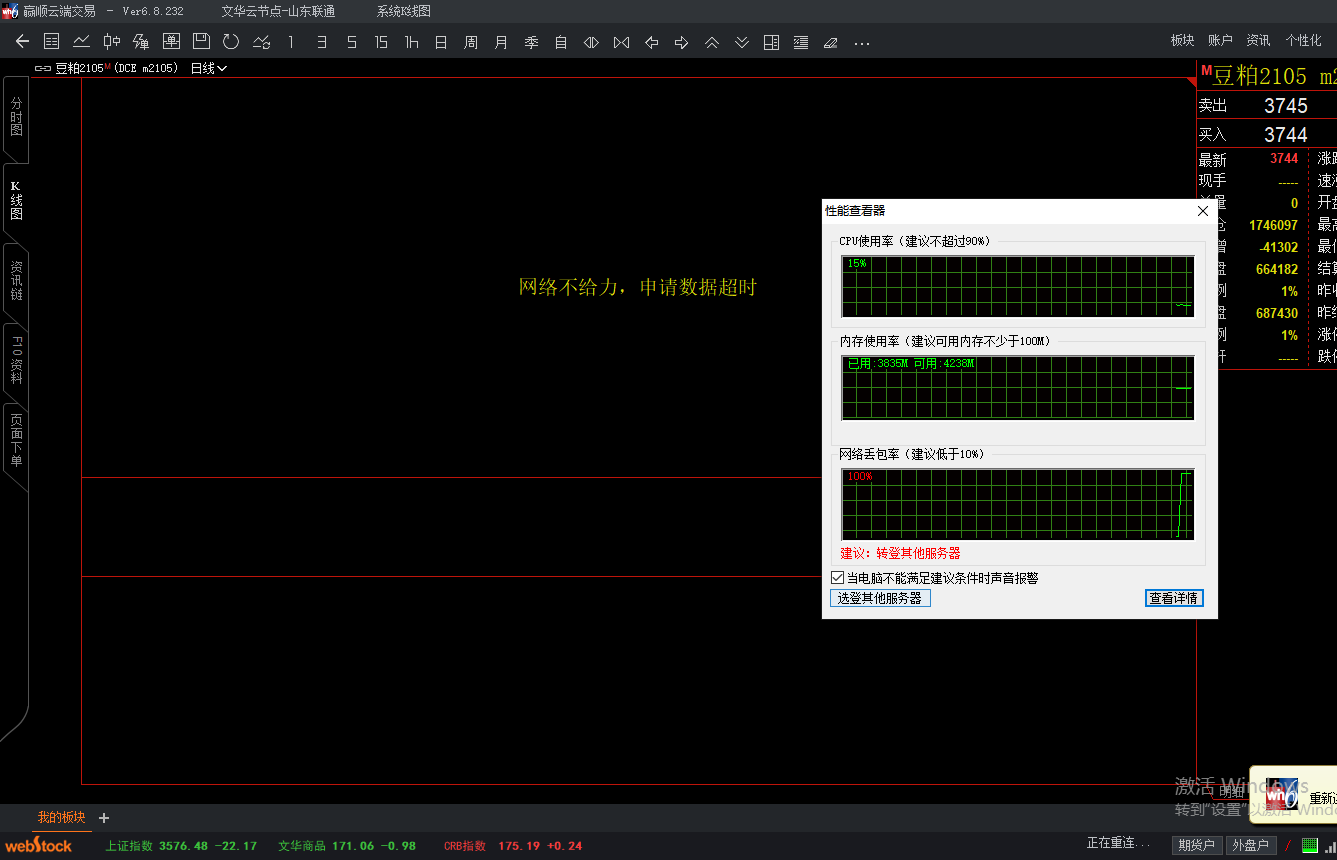Open the more options ellipsis in toolbar
1337x860 pixels.
862,42
